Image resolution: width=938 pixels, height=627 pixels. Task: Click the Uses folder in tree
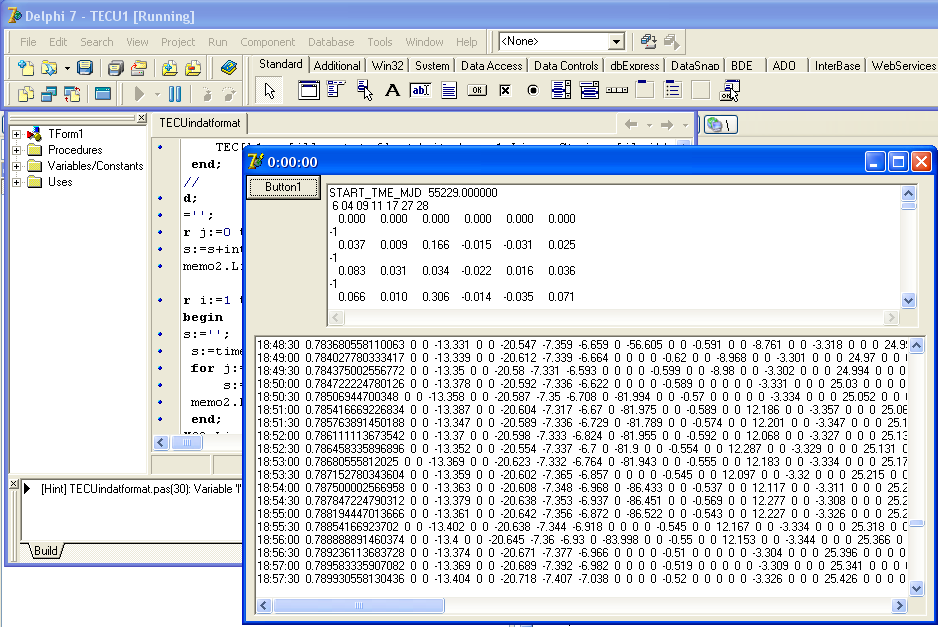59,182
